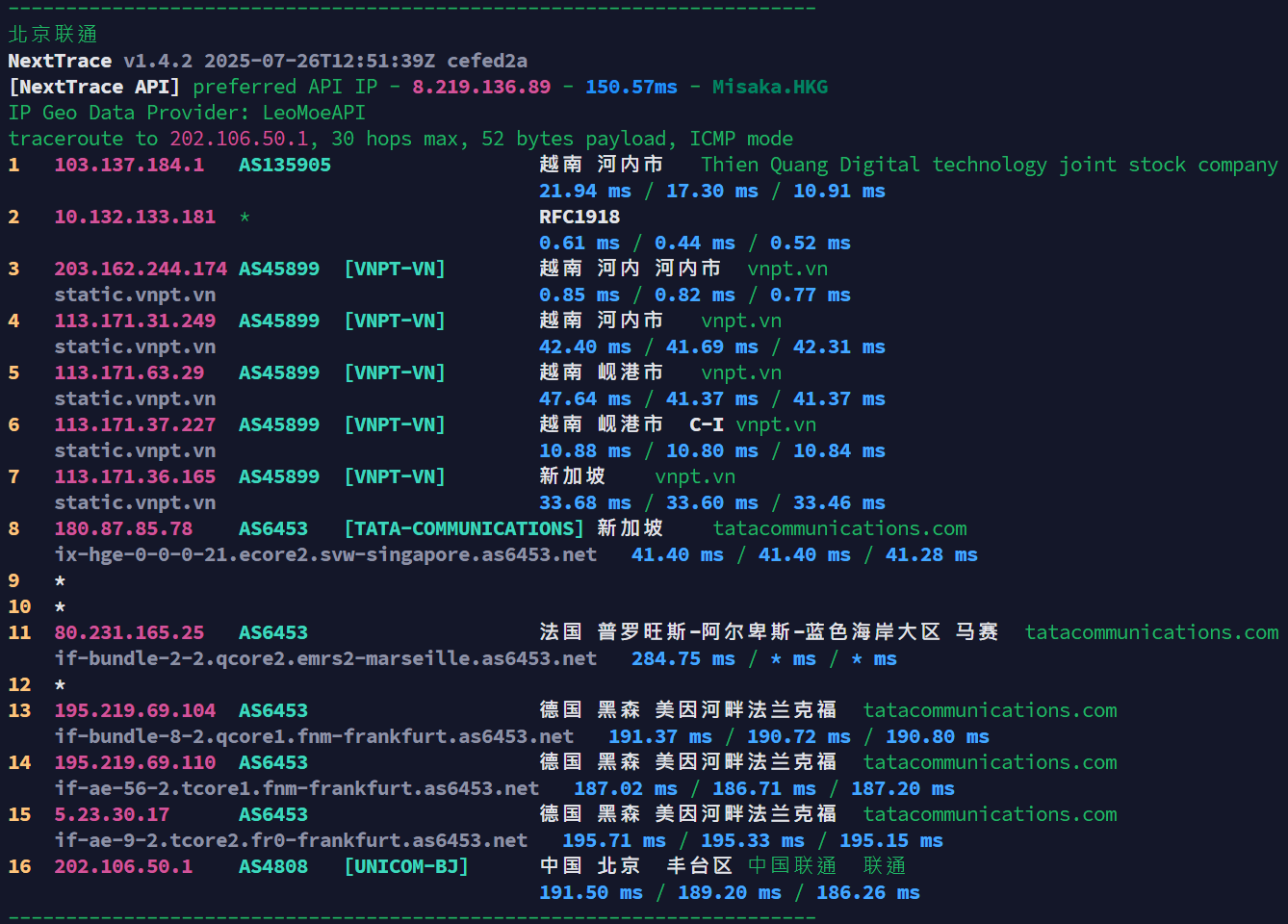This screenshot has width=1288, height=924.
Task: Click the commit hash cefed2a
Action: click(x=487, y=61)
